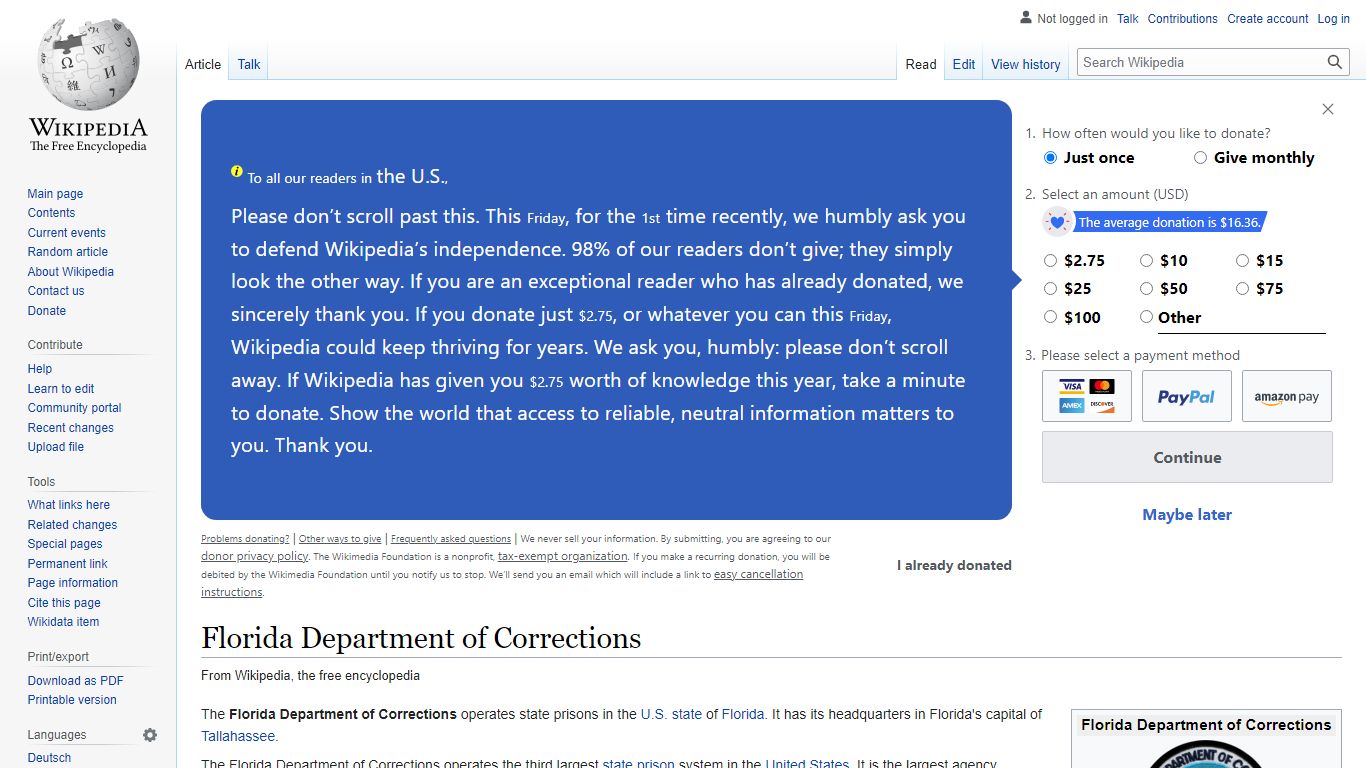
Task: Click the search magnifier icon
Action: pos(1335,62)
